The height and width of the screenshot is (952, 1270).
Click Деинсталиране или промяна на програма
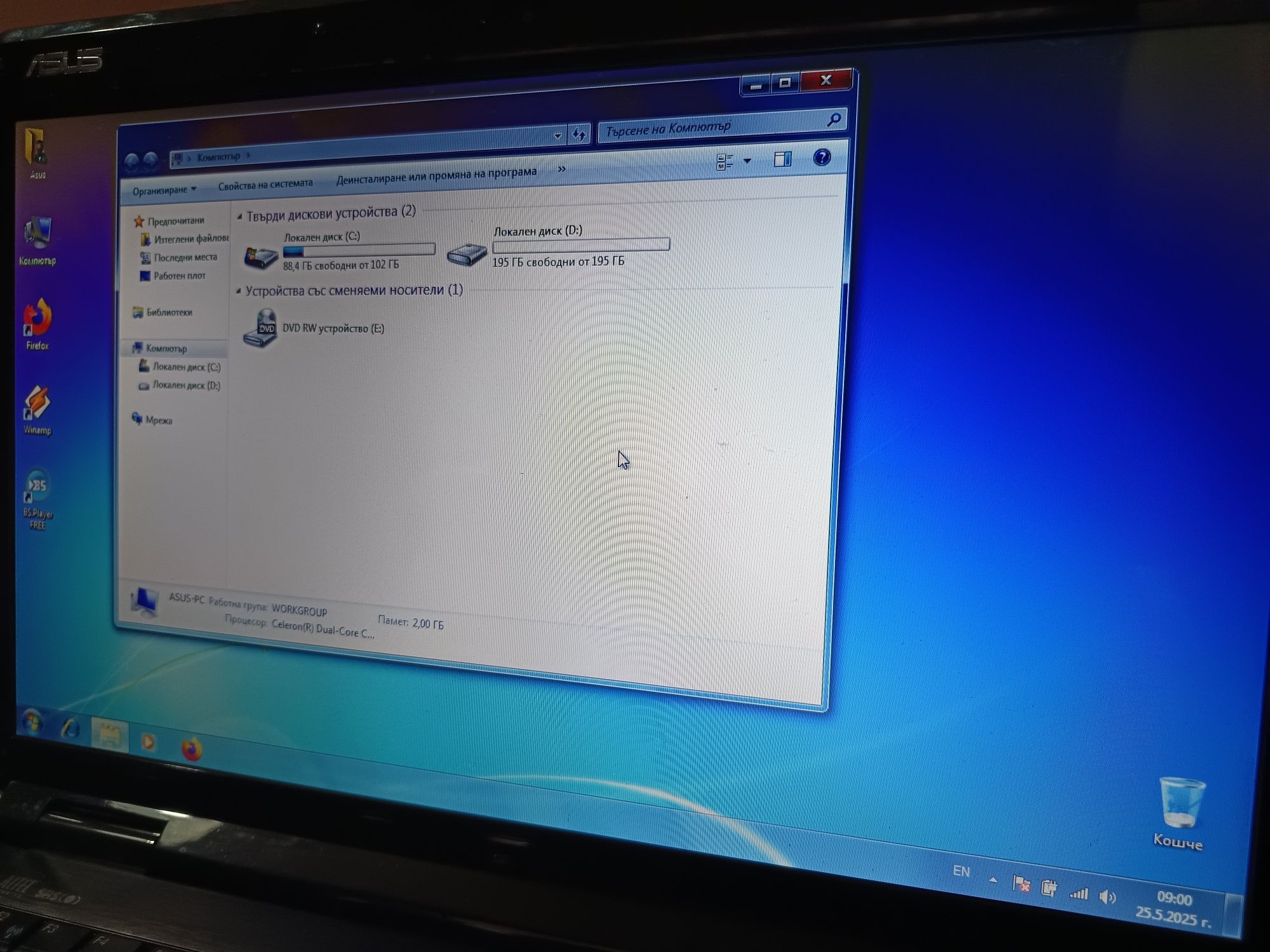436,176
